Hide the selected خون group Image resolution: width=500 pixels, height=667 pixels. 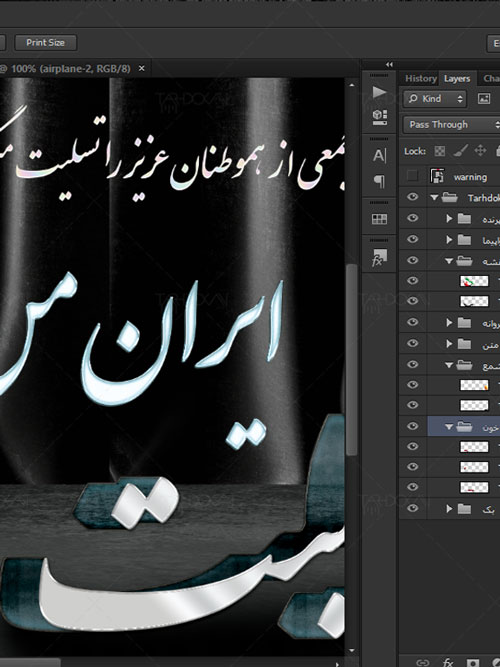[412, 426]
